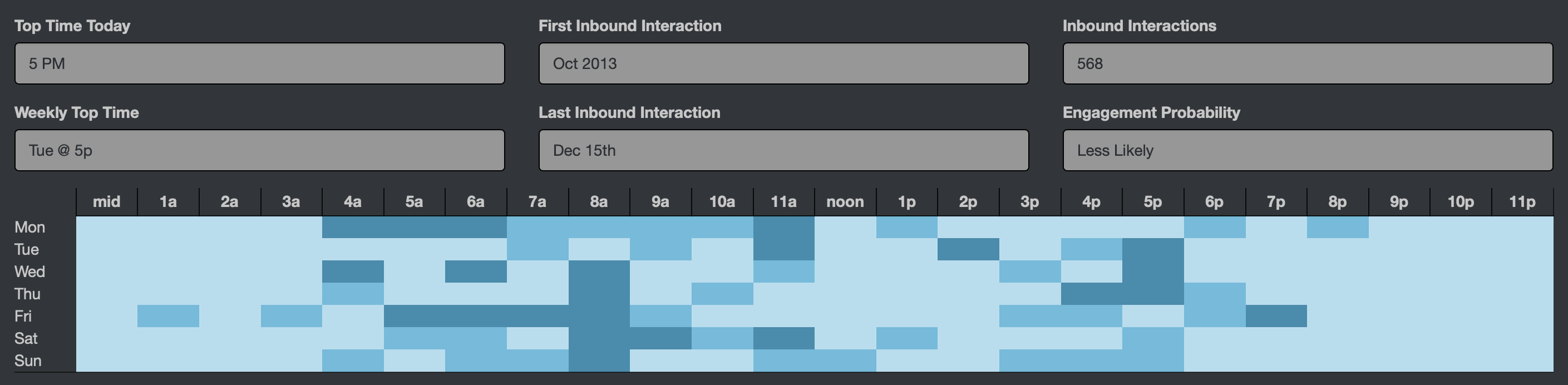The width and height of the screenshot is (1568, 385).
Task: Click the Mon row label
Action: tap(30, 227)
